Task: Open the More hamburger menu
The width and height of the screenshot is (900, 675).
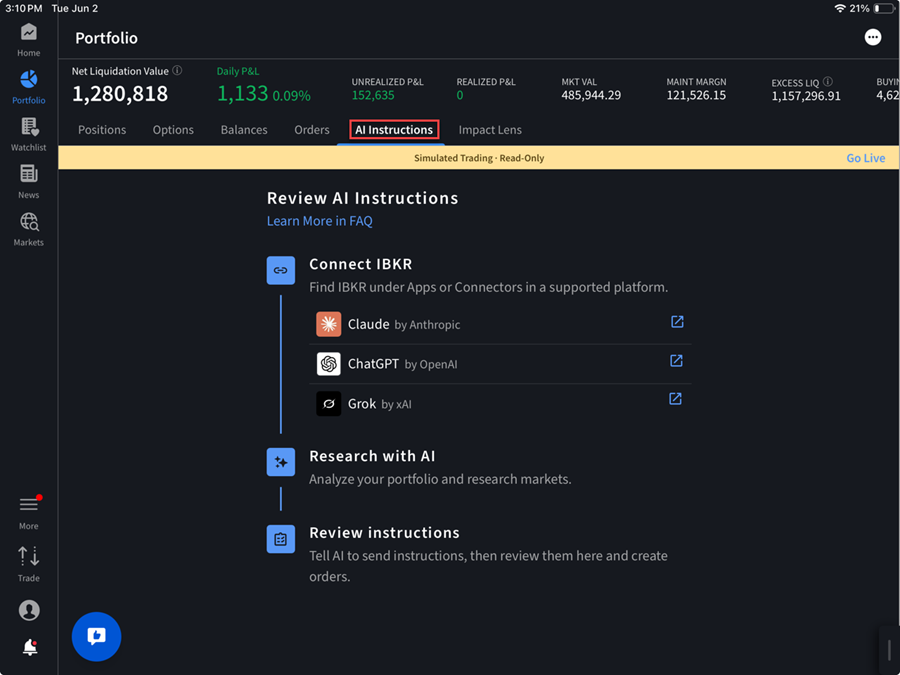Action: click(x=29, y=505)
